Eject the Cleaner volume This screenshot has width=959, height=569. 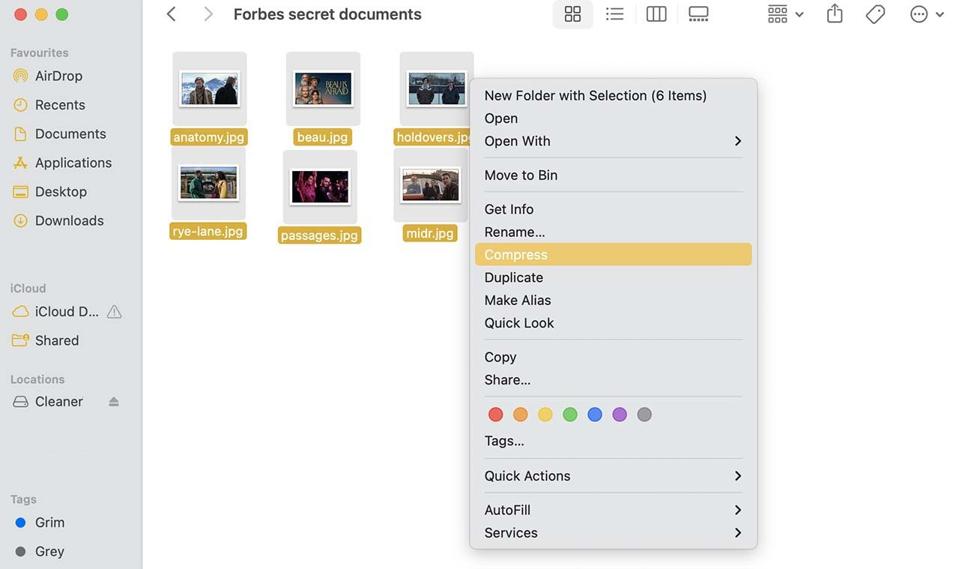[x=114, y=402]
